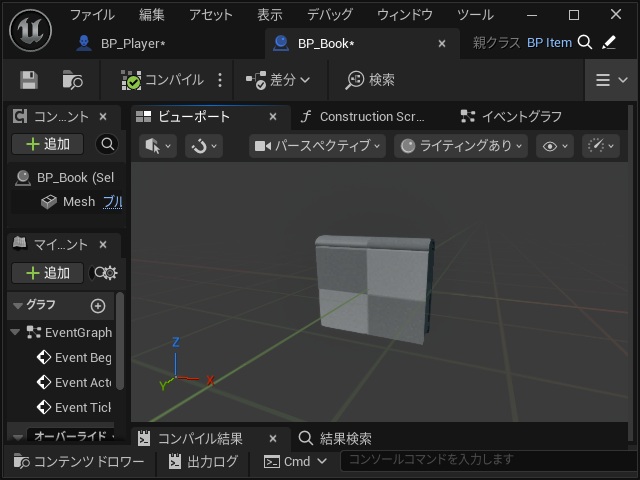
Task: Open the 編集 menu
Action: 151,15
